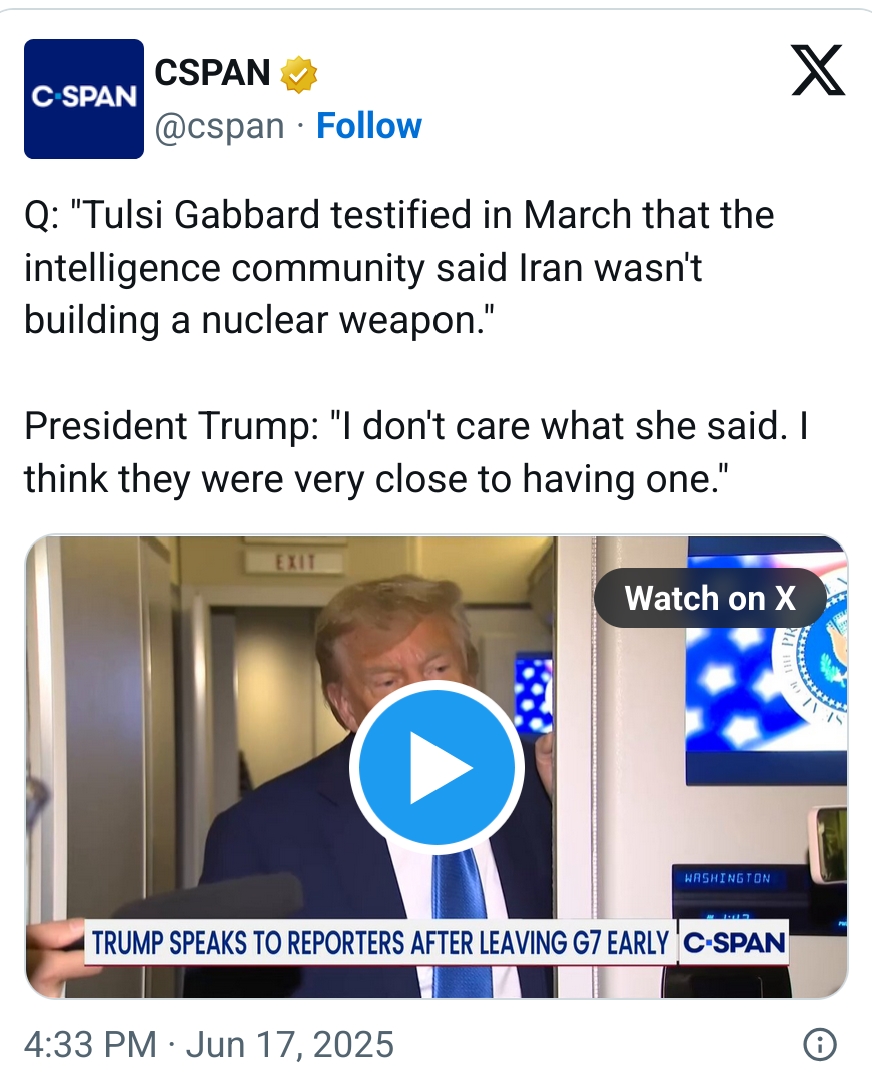Open the C-SPAN profile avatar

point(84,99)
